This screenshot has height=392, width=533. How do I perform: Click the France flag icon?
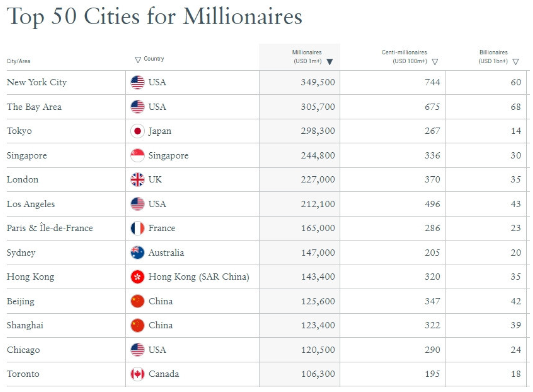click(137, 228)
